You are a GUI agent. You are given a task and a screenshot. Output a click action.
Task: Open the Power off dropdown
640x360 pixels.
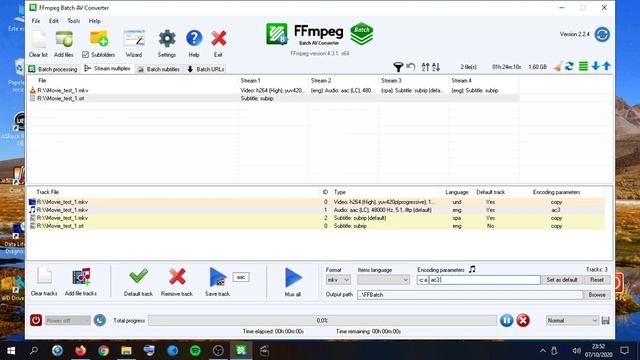[x=68, y=320]
